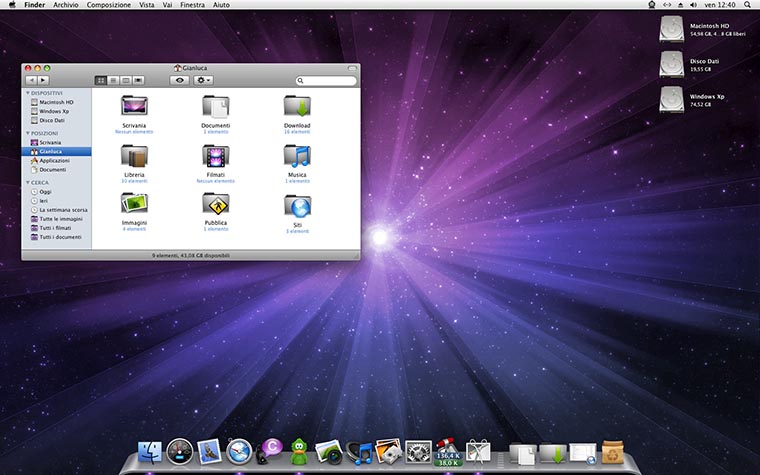Open the Finestra menu
The width and height of the screenshot is (760, 475).
tap(192, 5)
